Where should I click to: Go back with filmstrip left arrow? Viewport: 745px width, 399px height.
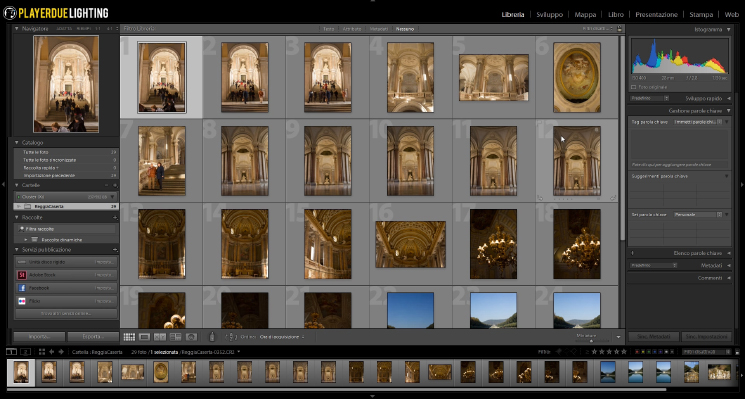click(51, 352)
